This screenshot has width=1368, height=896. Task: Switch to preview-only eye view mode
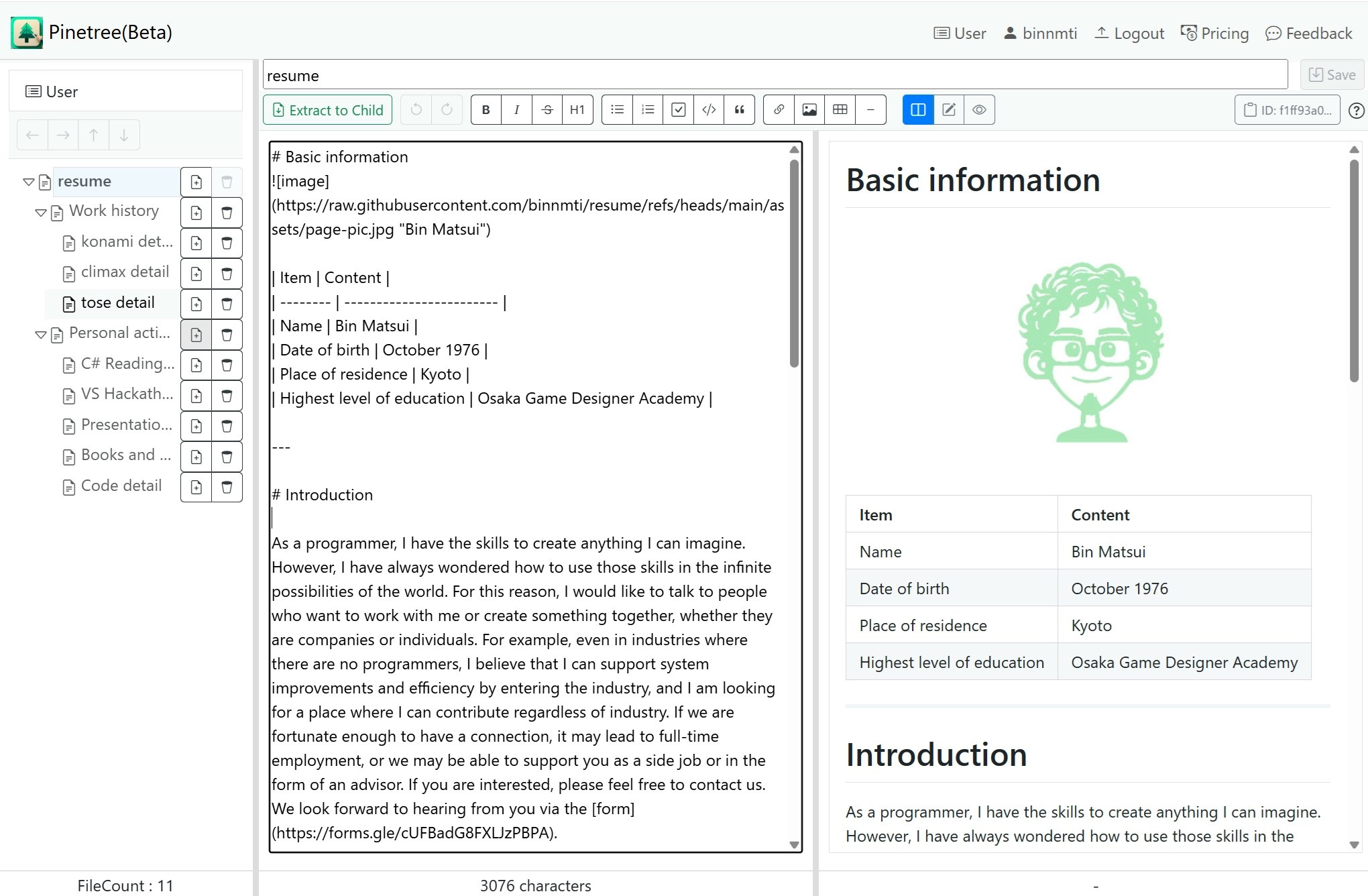(x=979, y=109)
